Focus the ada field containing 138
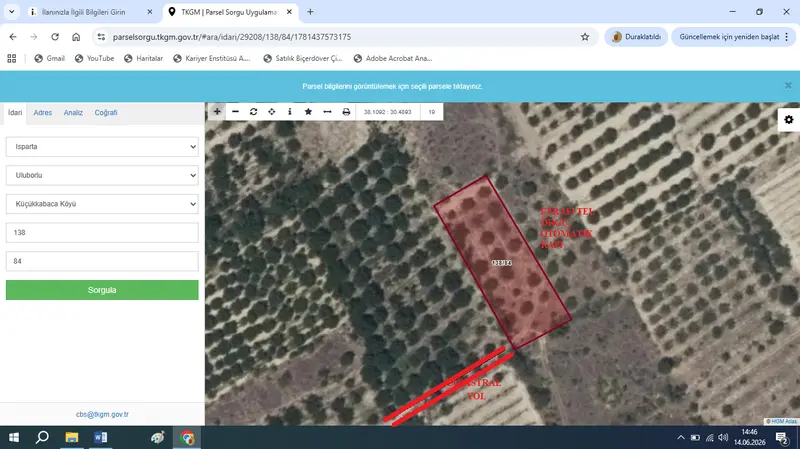 [102, 232]
